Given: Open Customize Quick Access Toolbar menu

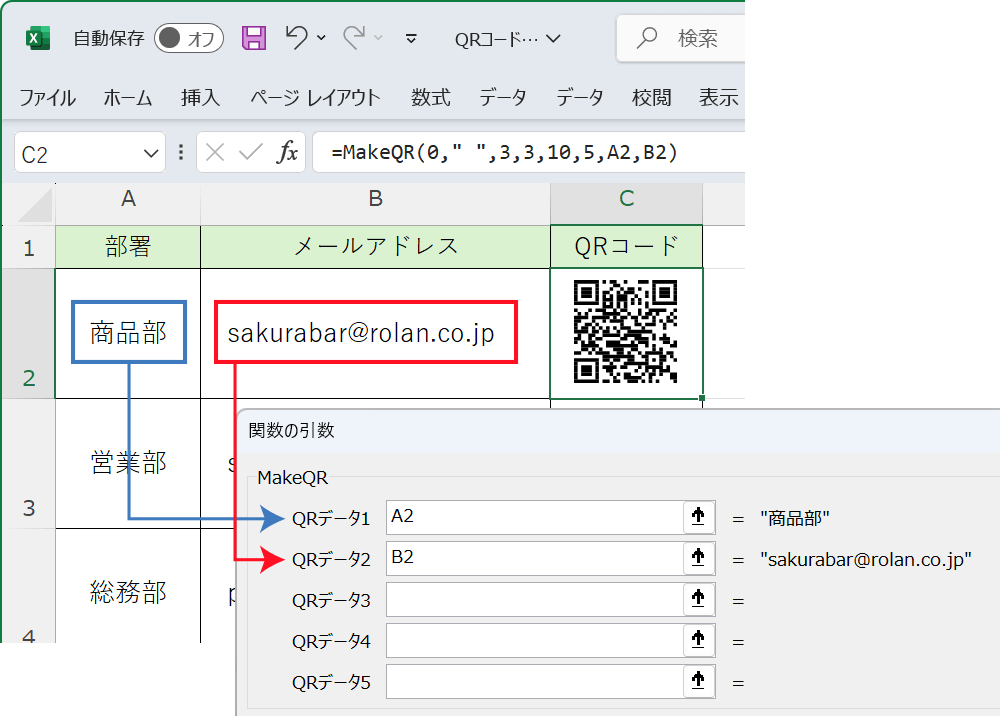Looking at the screenshot, I should (x=411, y=39).
